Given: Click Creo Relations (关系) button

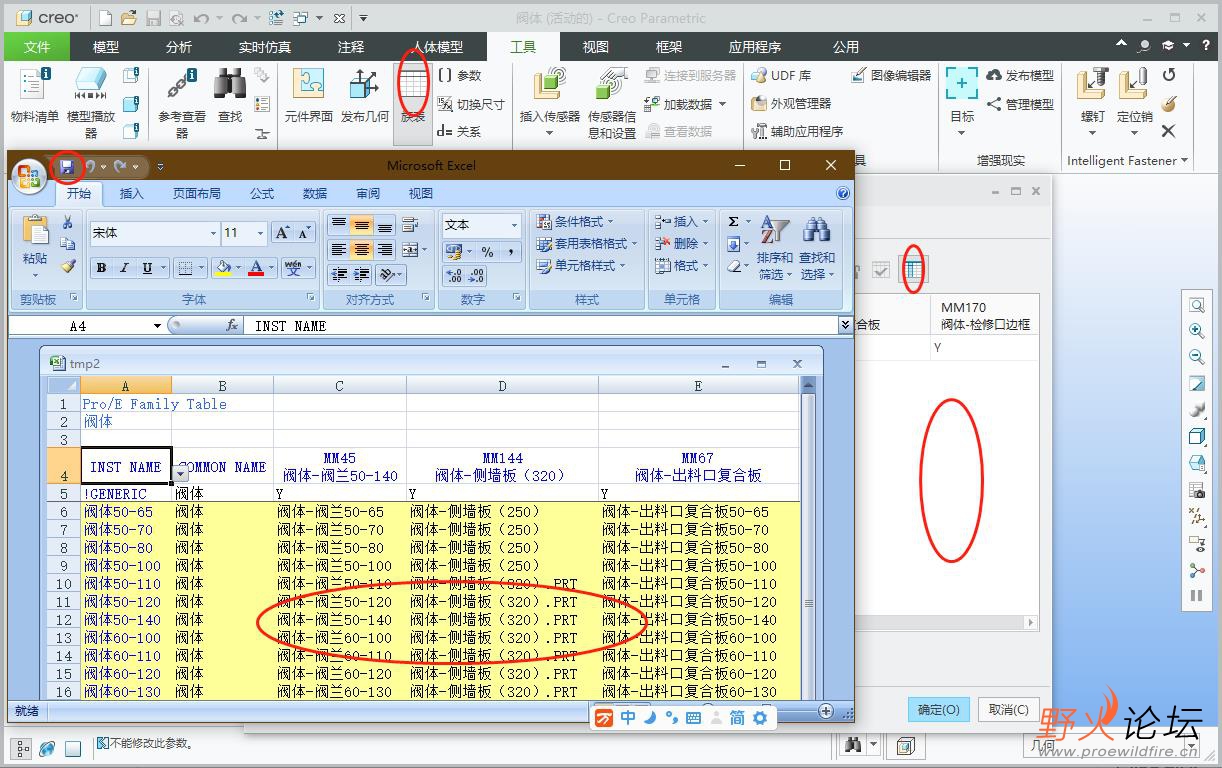Looking at the screenshot, I should tap(459, 131).
